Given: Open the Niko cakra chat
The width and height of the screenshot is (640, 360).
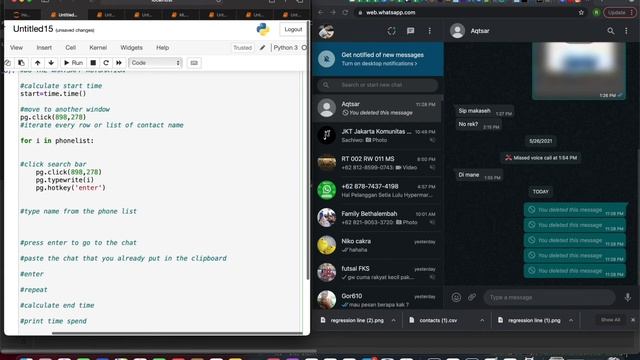Looking at the screenshot, I should point(378,245).
